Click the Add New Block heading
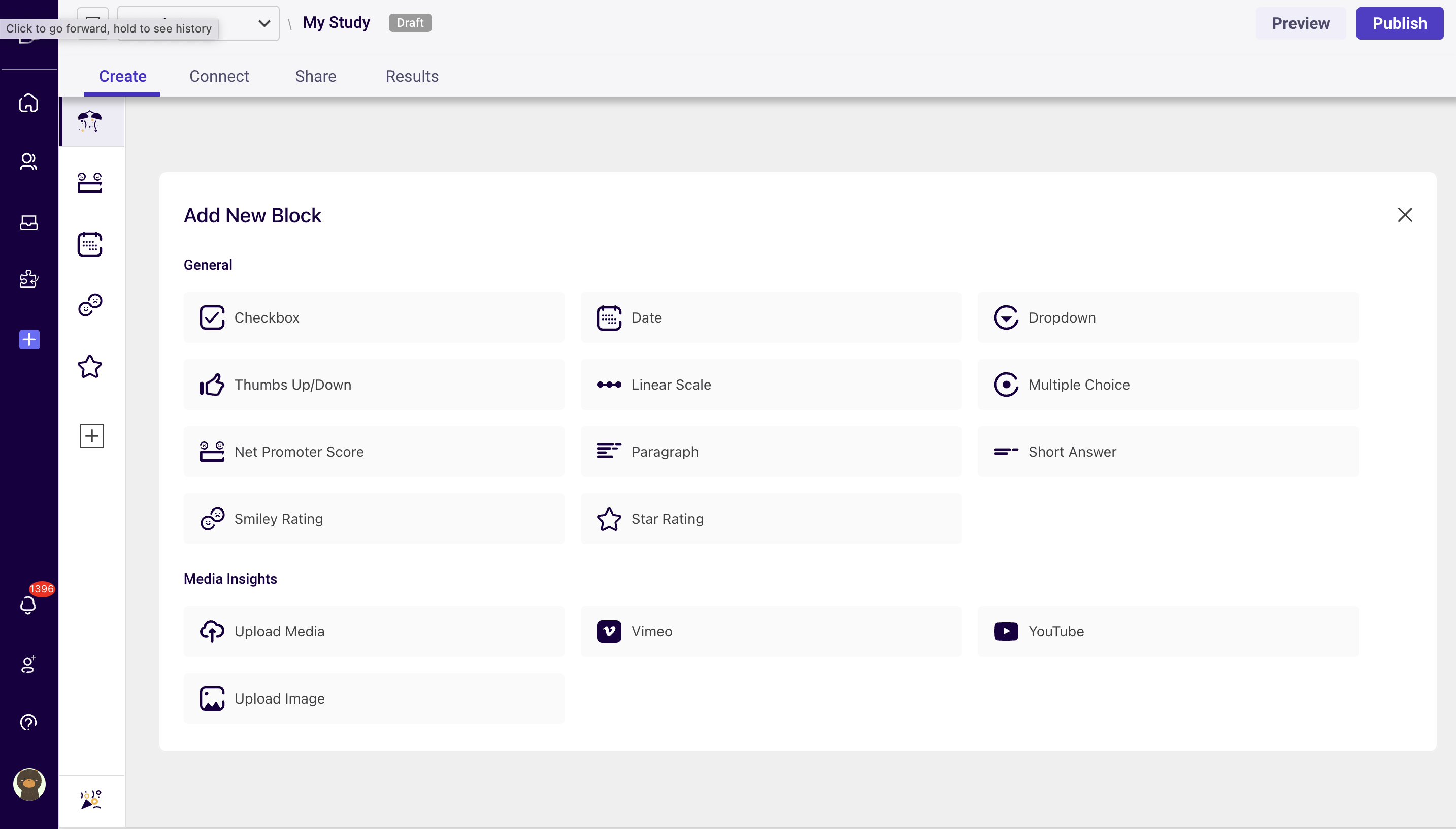This screenshot has height=829, width=1456. coord(252,215)
